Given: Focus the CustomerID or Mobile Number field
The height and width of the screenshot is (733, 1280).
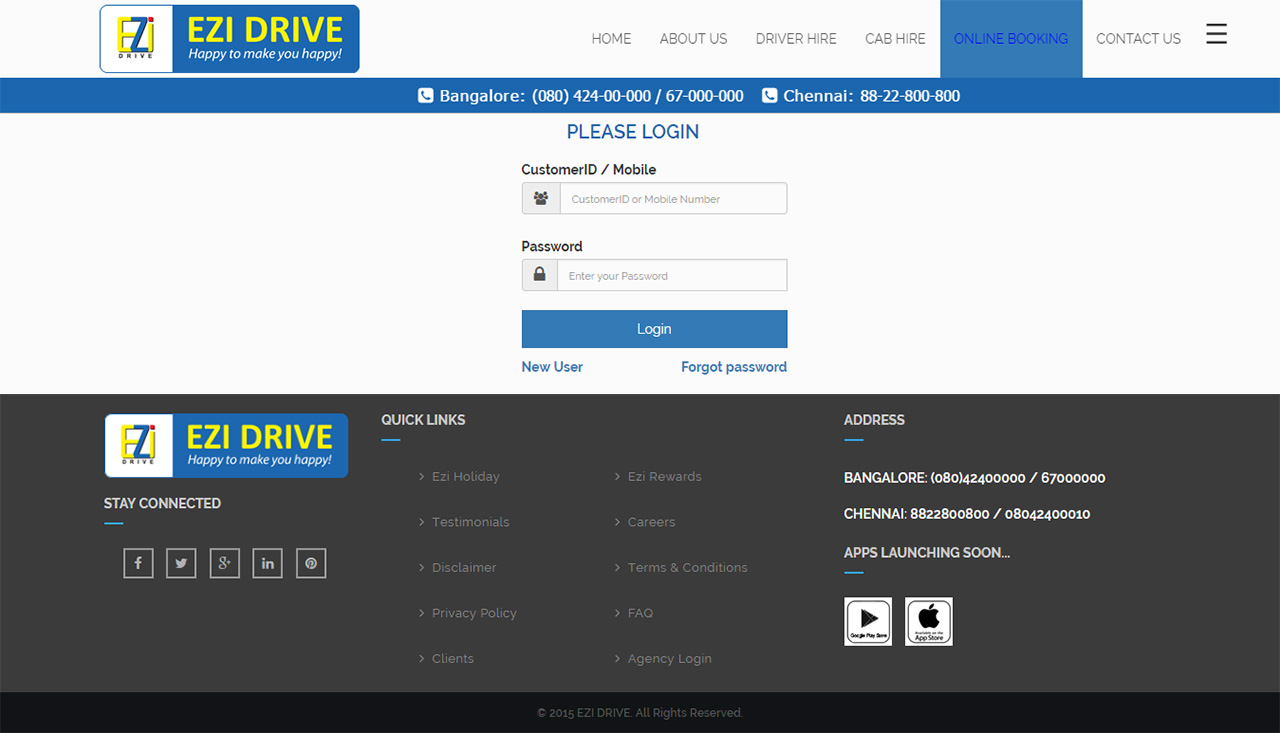Looking at the screenshot, I should pos(673,198).
